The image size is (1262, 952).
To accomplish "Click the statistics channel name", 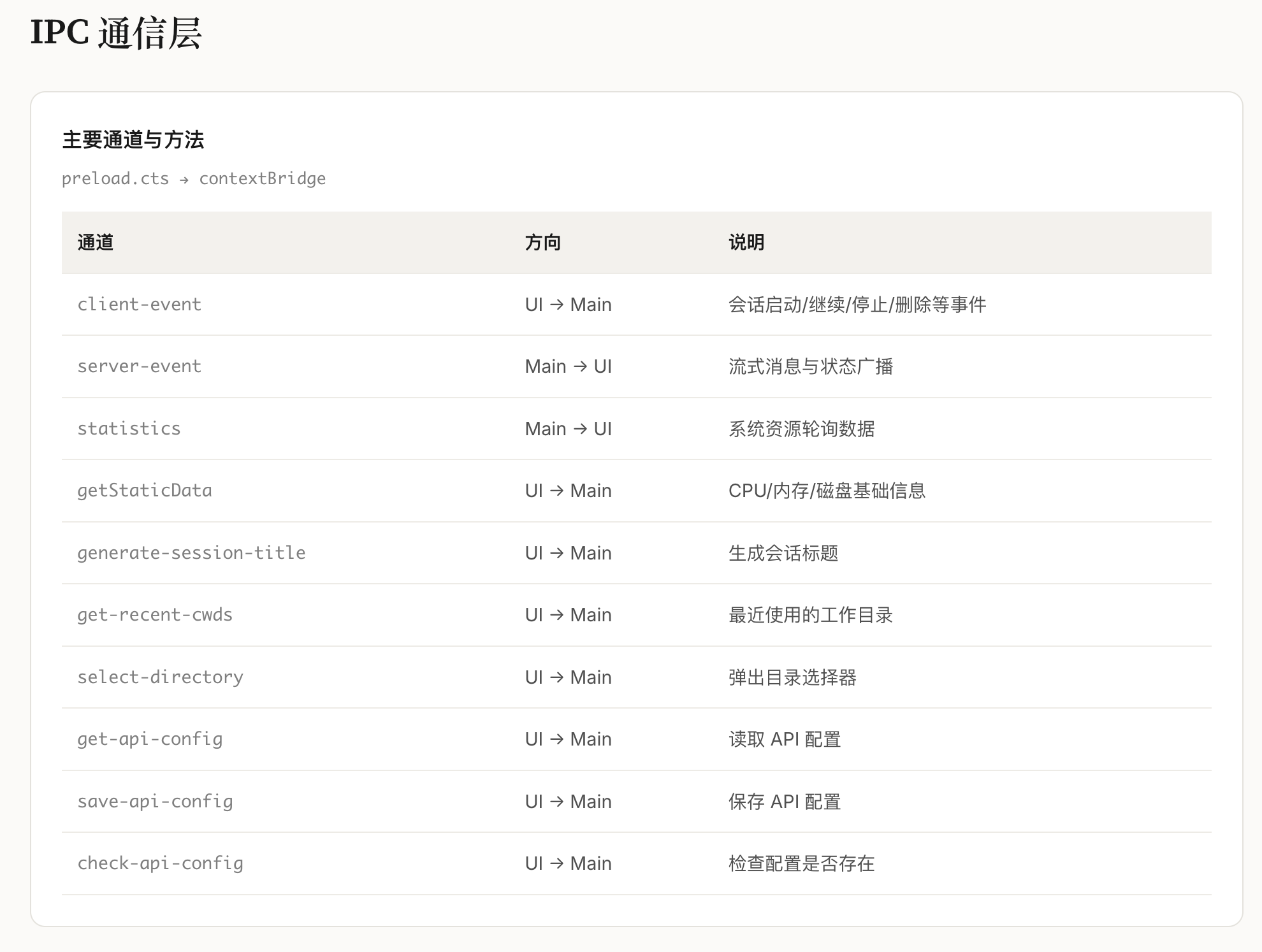I will point(129,429).
